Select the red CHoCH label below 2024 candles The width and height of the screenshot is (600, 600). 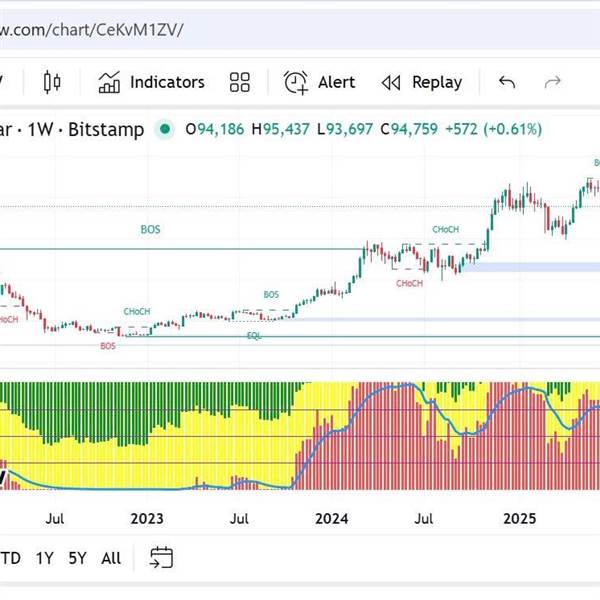click(x=409, y=283)
